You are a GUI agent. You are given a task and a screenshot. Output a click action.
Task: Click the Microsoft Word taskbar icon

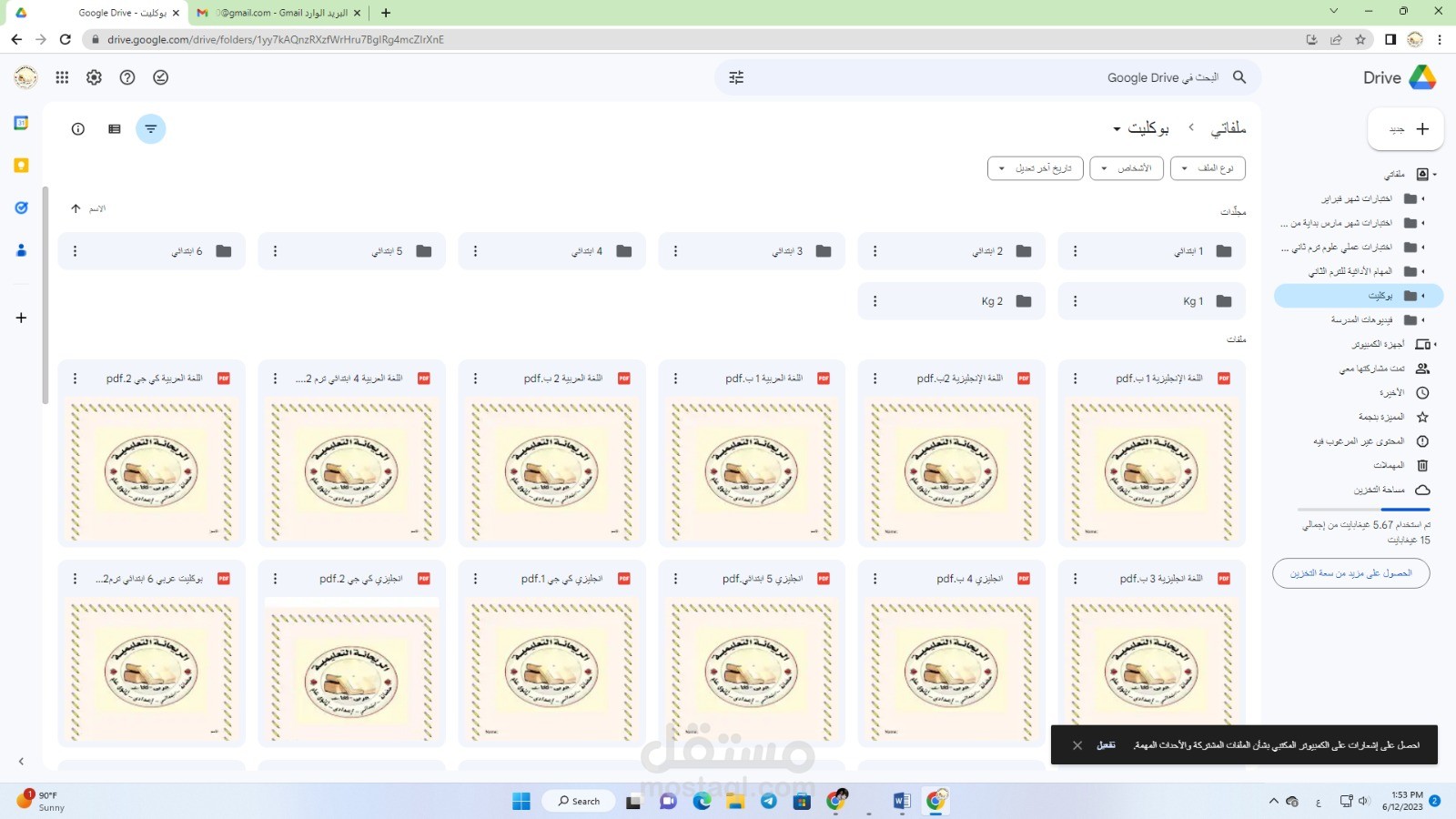click(902, 801)
